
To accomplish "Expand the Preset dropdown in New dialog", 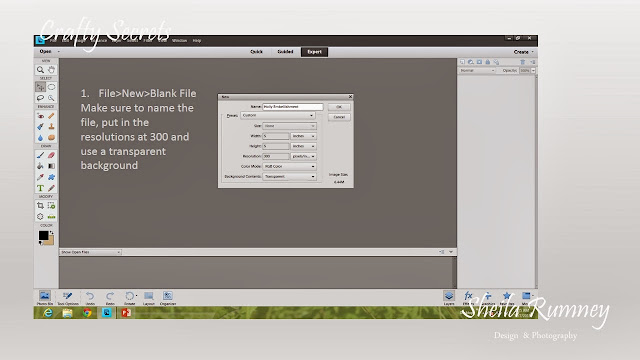I will (278, 116).
